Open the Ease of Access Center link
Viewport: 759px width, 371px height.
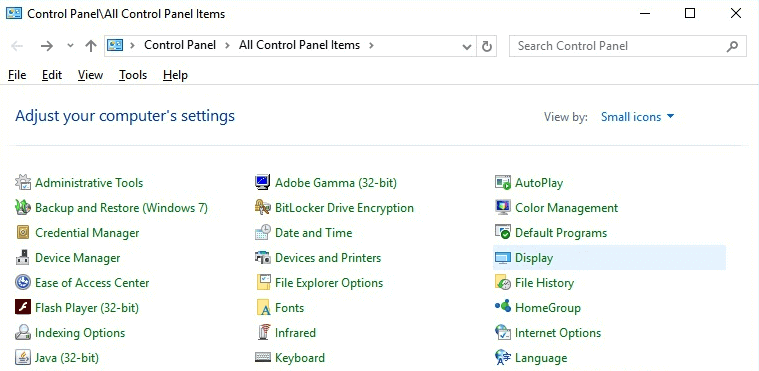(x=92, y=283)
